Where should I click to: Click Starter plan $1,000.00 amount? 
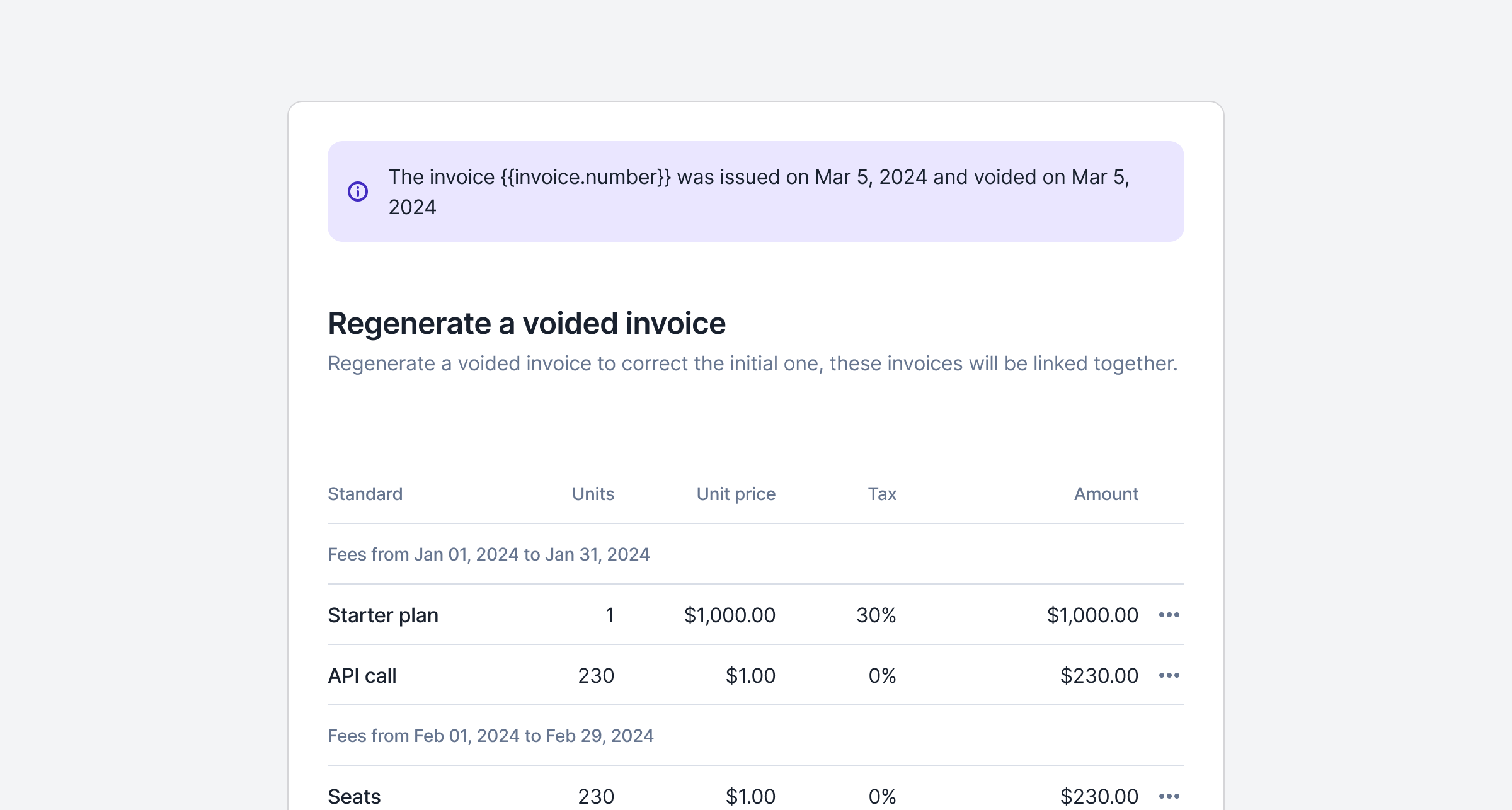[x=1092, y=615]
